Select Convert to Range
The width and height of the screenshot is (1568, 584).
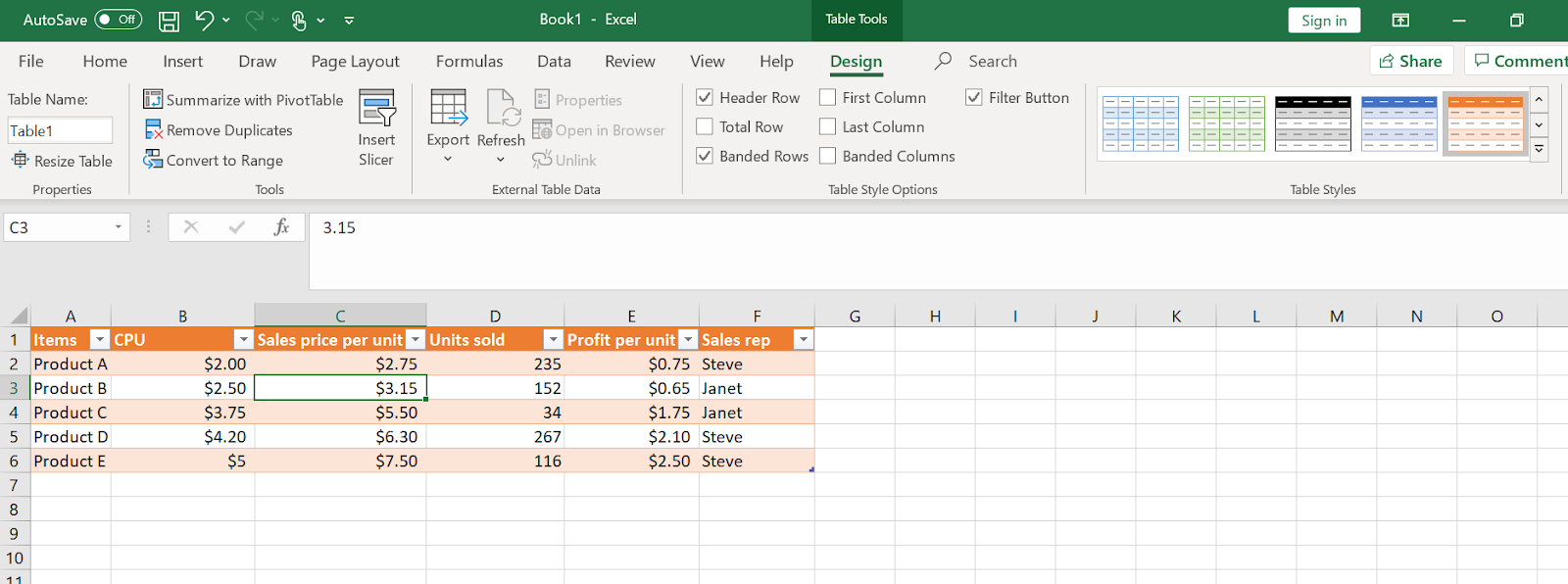(x=214, y=161)
